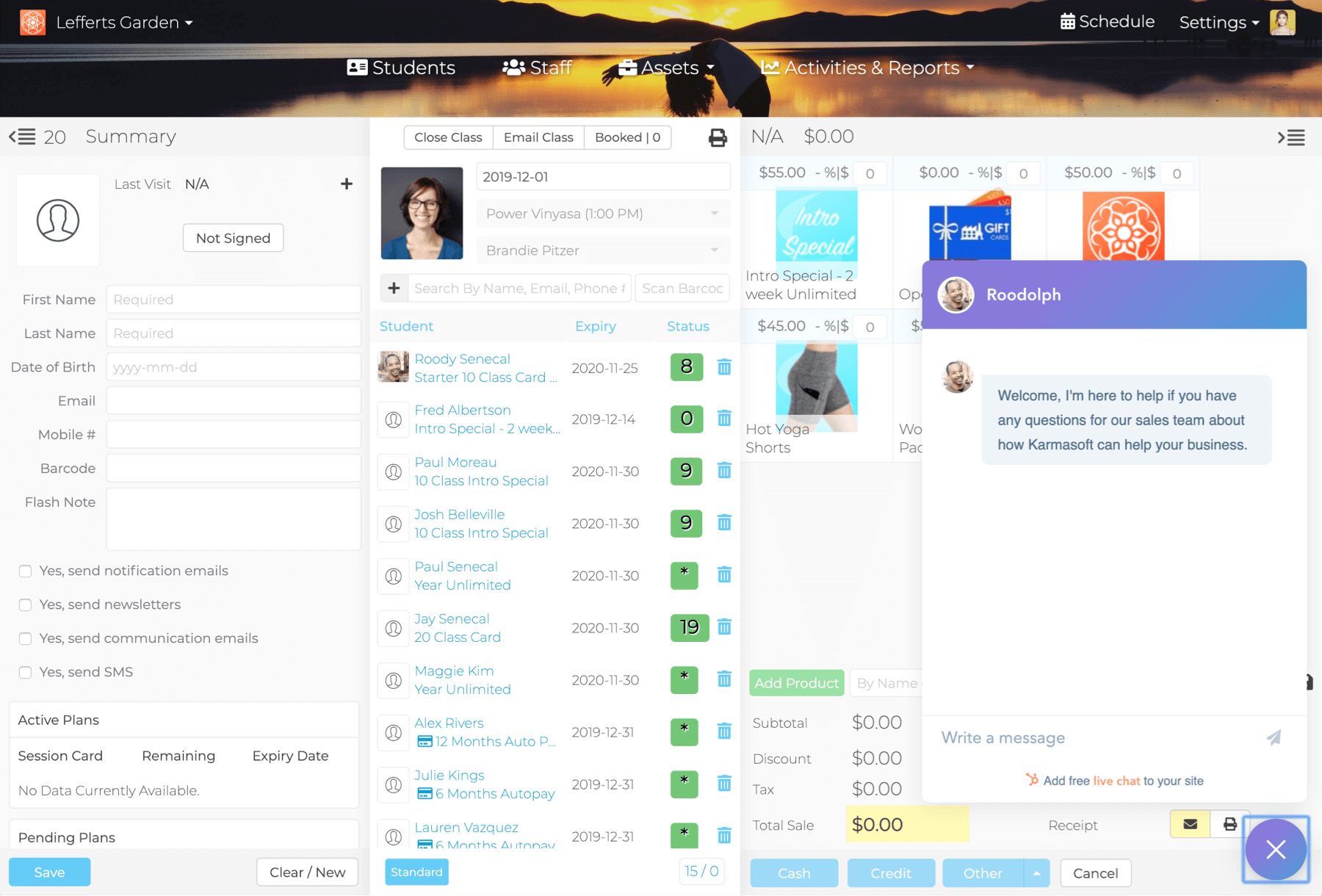The width and height of the screenshot is (1322, 896).
Task: Collapse the right sales panel
Action: (1291, 137)
